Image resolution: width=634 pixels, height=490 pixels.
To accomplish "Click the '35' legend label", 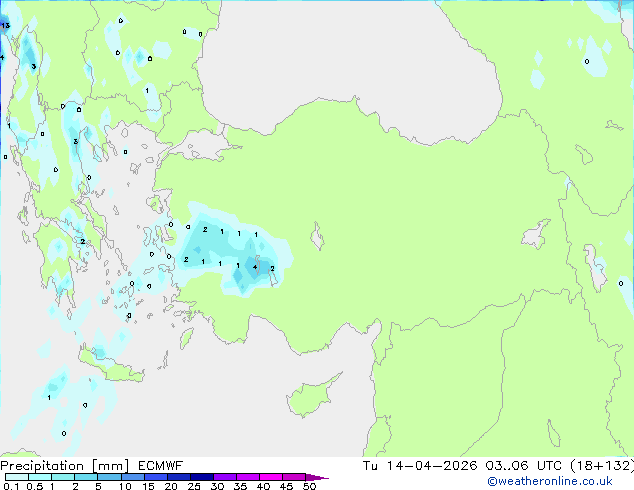I will pyautogui.click(x=240, y=486).
